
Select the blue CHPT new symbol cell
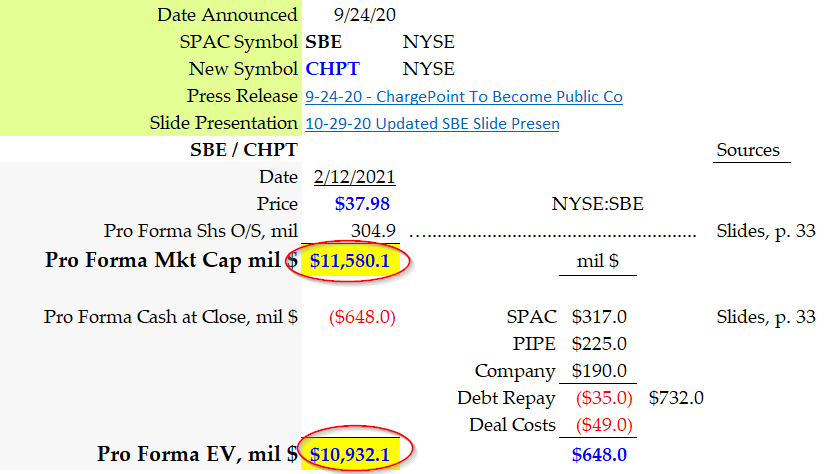[x=332, y=69]
